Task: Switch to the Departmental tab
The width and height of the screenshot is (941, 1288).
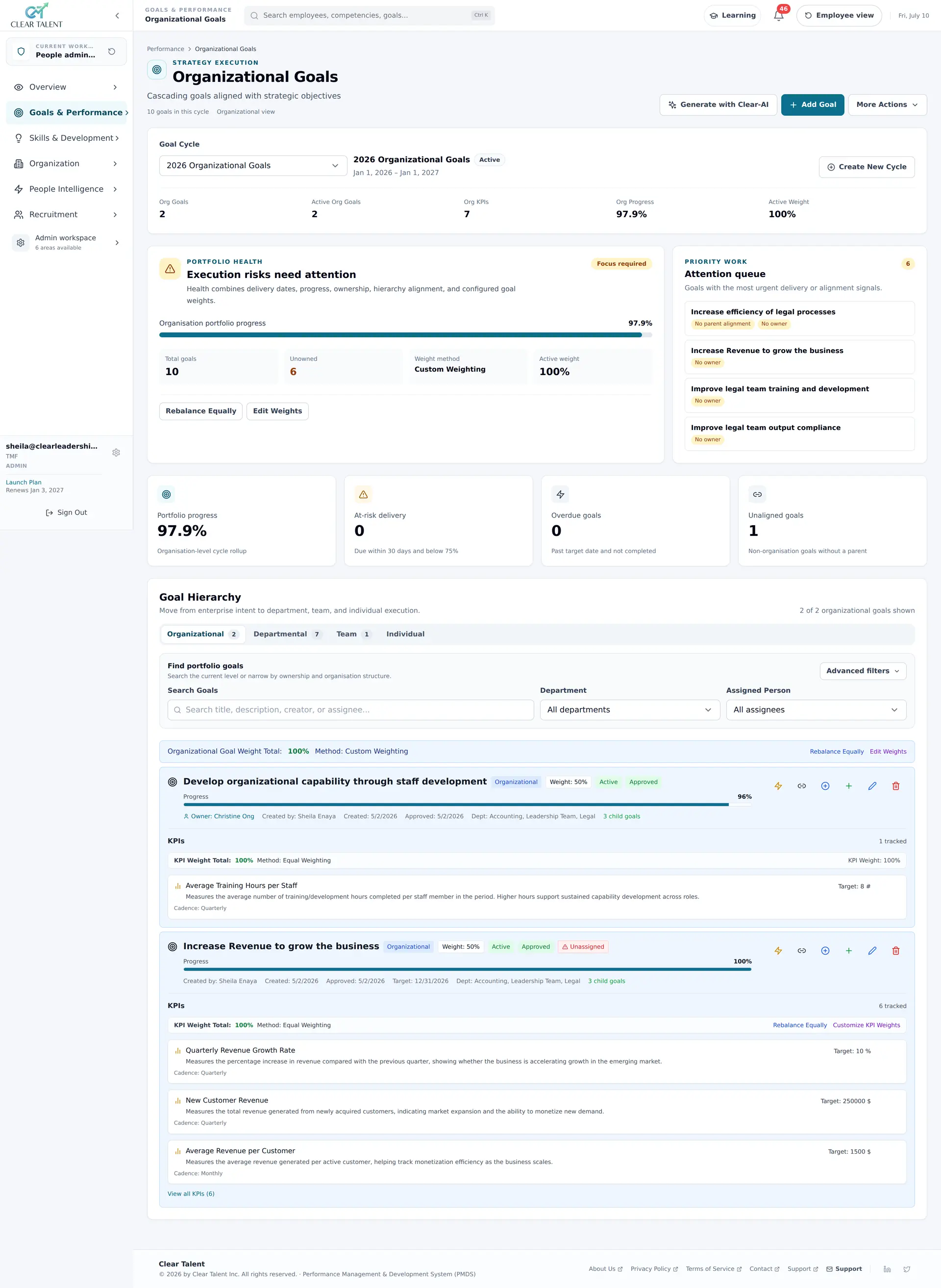Action: (288, 634)
